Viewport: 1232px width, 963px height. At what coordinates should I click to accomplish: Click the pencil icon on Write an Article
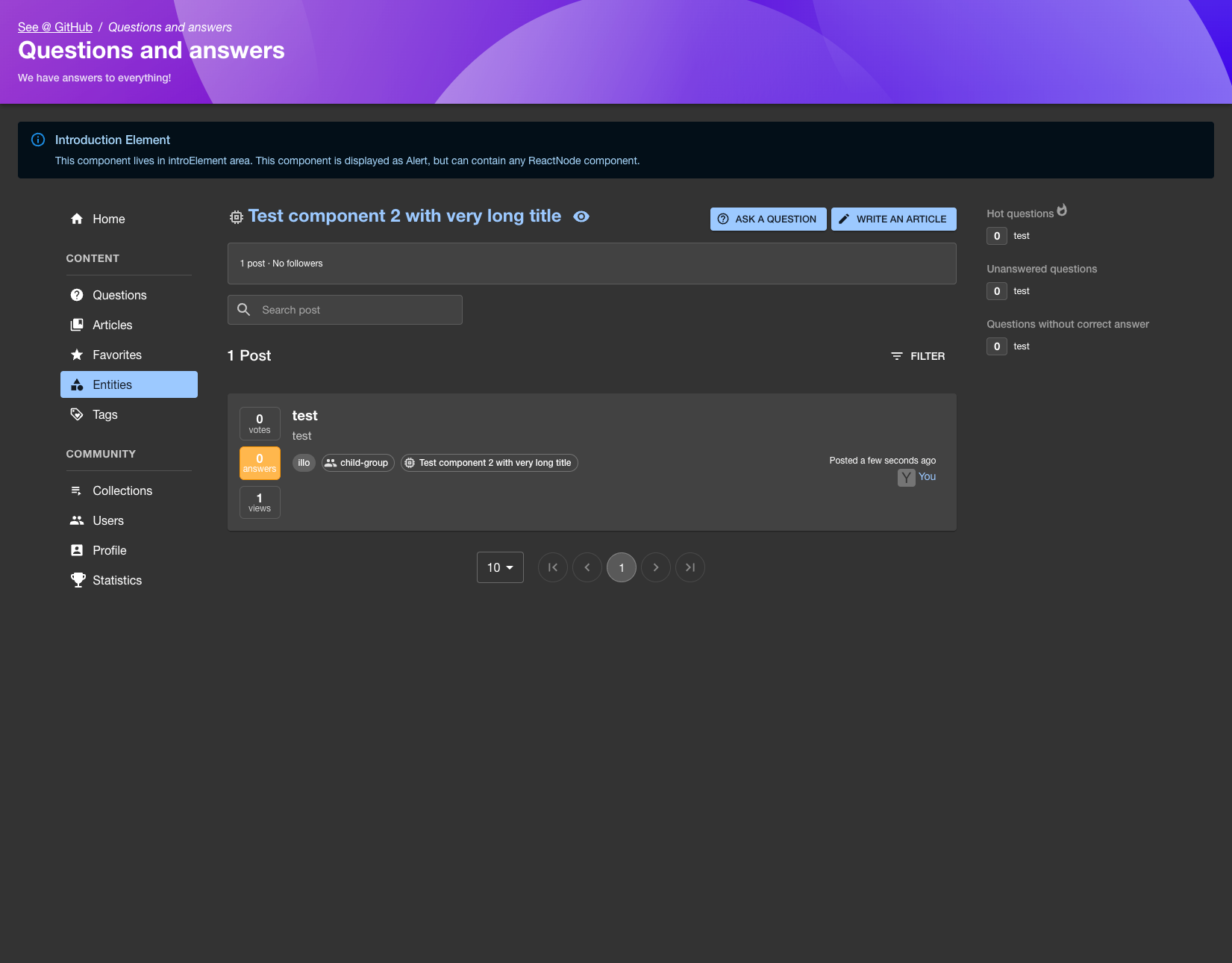pos(844,219)
